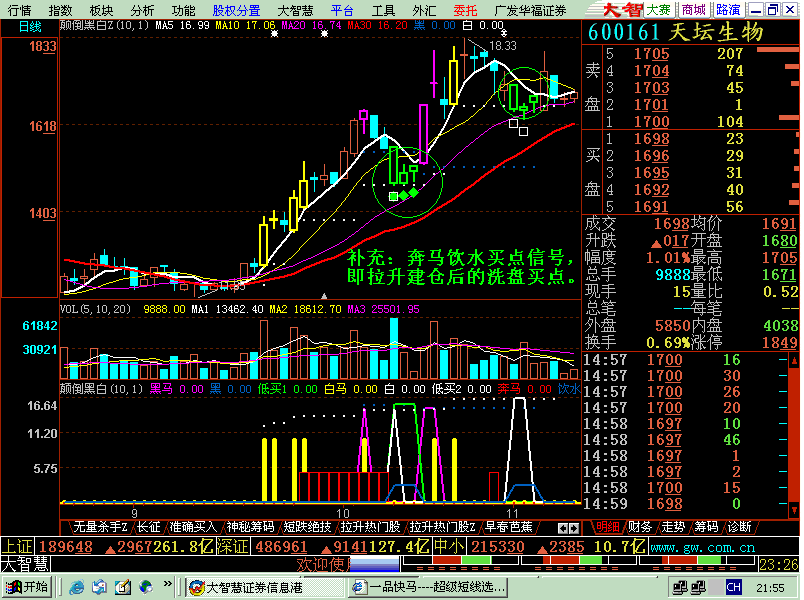
Task: Click the 大智慧 status bar label
Action: 25,564
